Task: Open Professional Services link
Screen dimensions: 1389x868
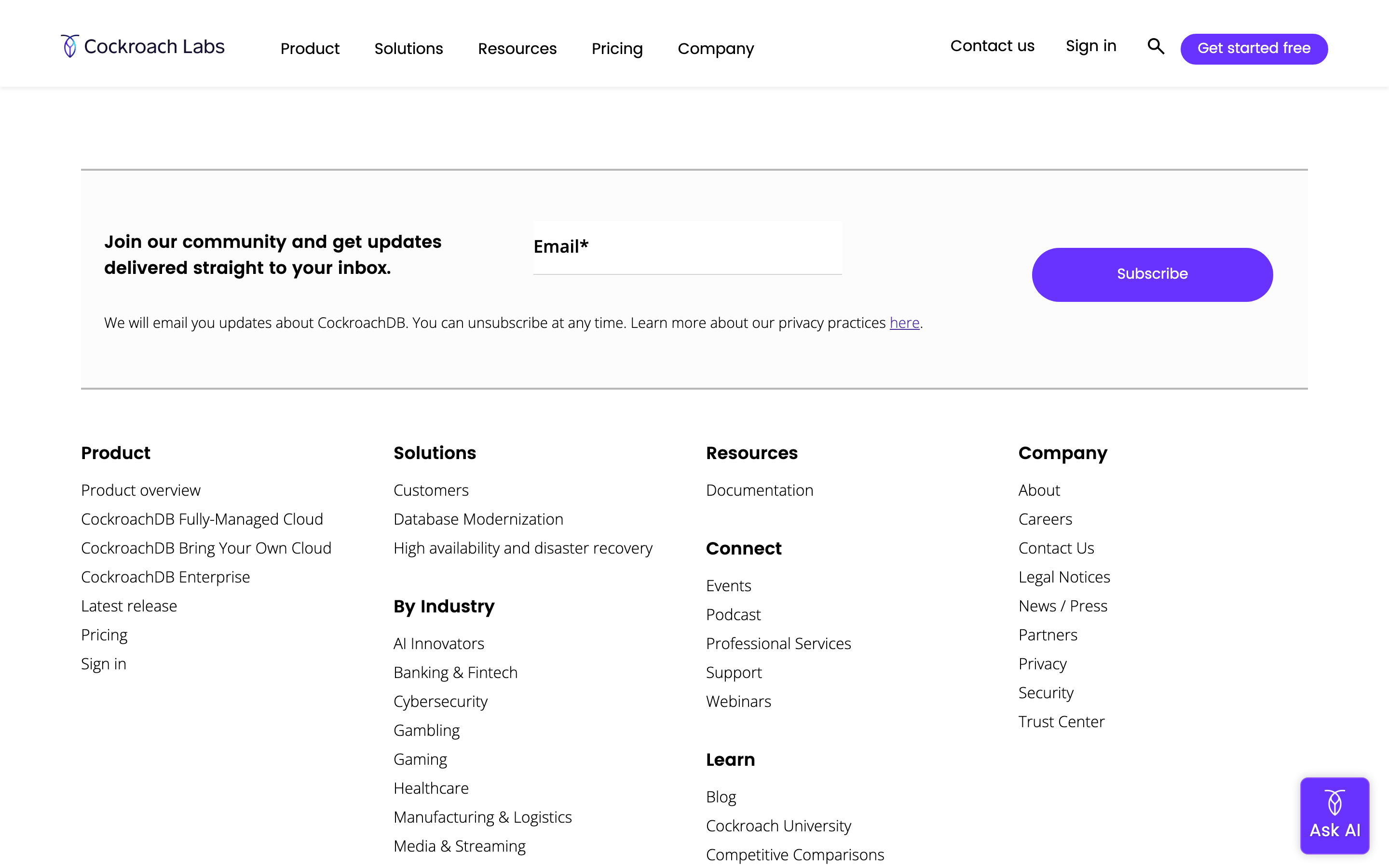Action: [778, 644]
